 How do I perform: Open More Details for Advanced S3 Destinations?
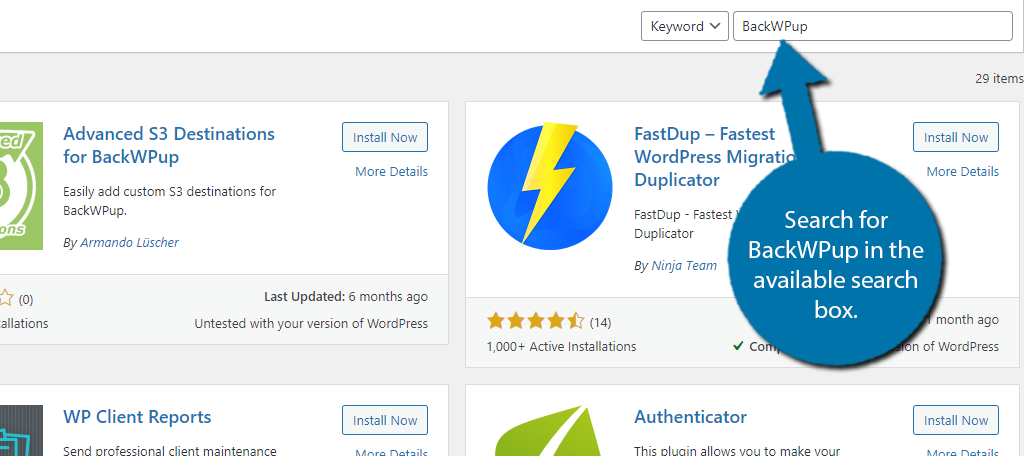tap(391, 171)
